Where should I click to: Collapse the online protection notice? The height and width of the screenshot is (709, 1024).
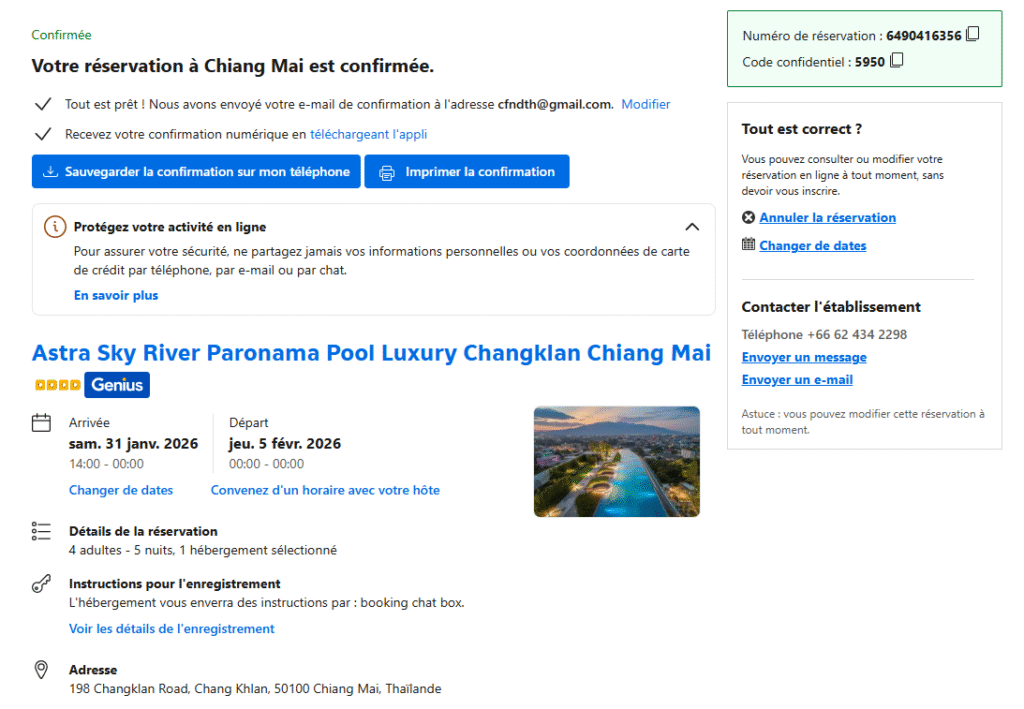pyautogui.click(x=692, y=227)
